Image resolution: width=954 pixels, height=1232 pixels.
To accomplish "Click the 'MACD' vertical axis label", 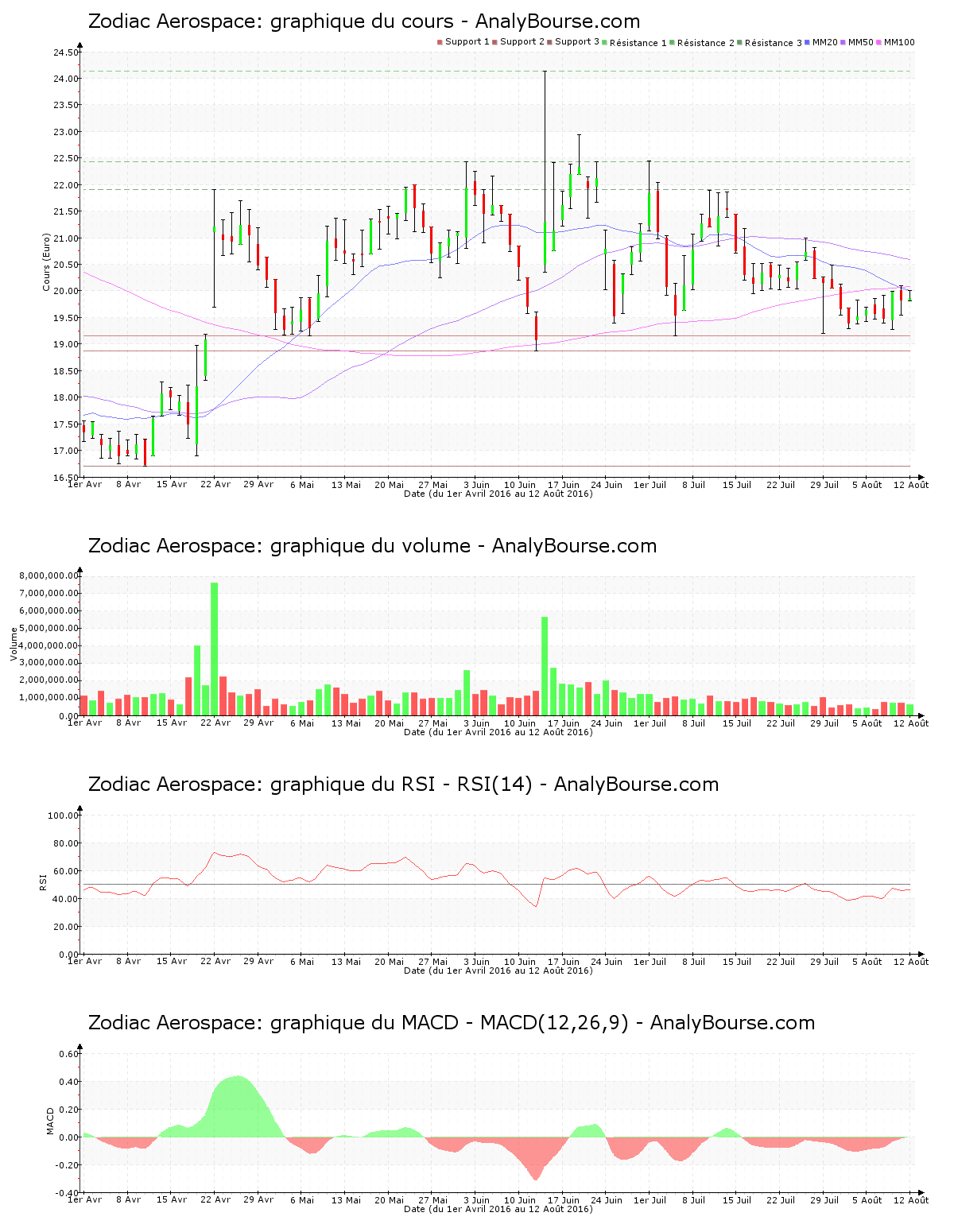I will pyautogui.click(x=50, y=1121).
